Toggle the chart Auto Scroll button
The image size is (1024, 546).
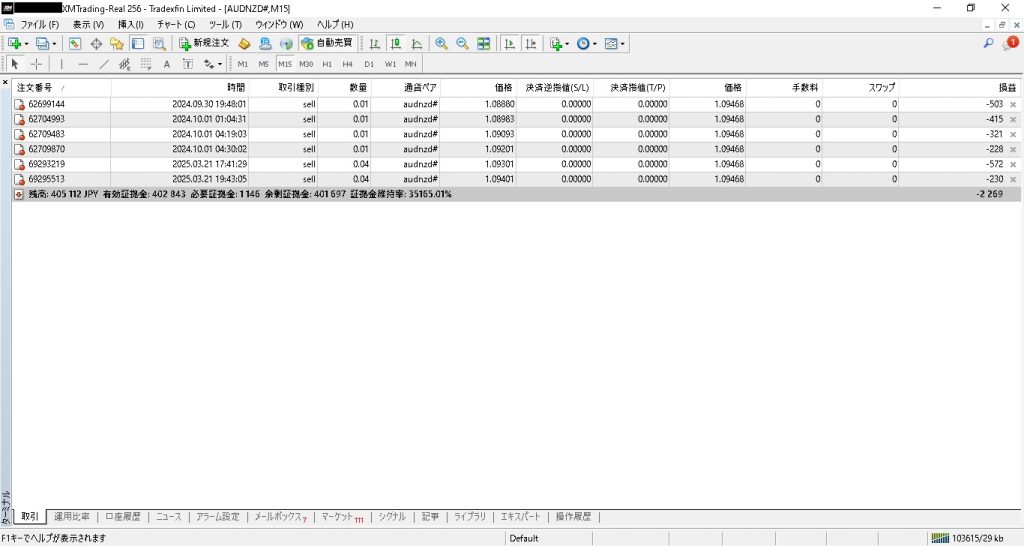point(509,44)
